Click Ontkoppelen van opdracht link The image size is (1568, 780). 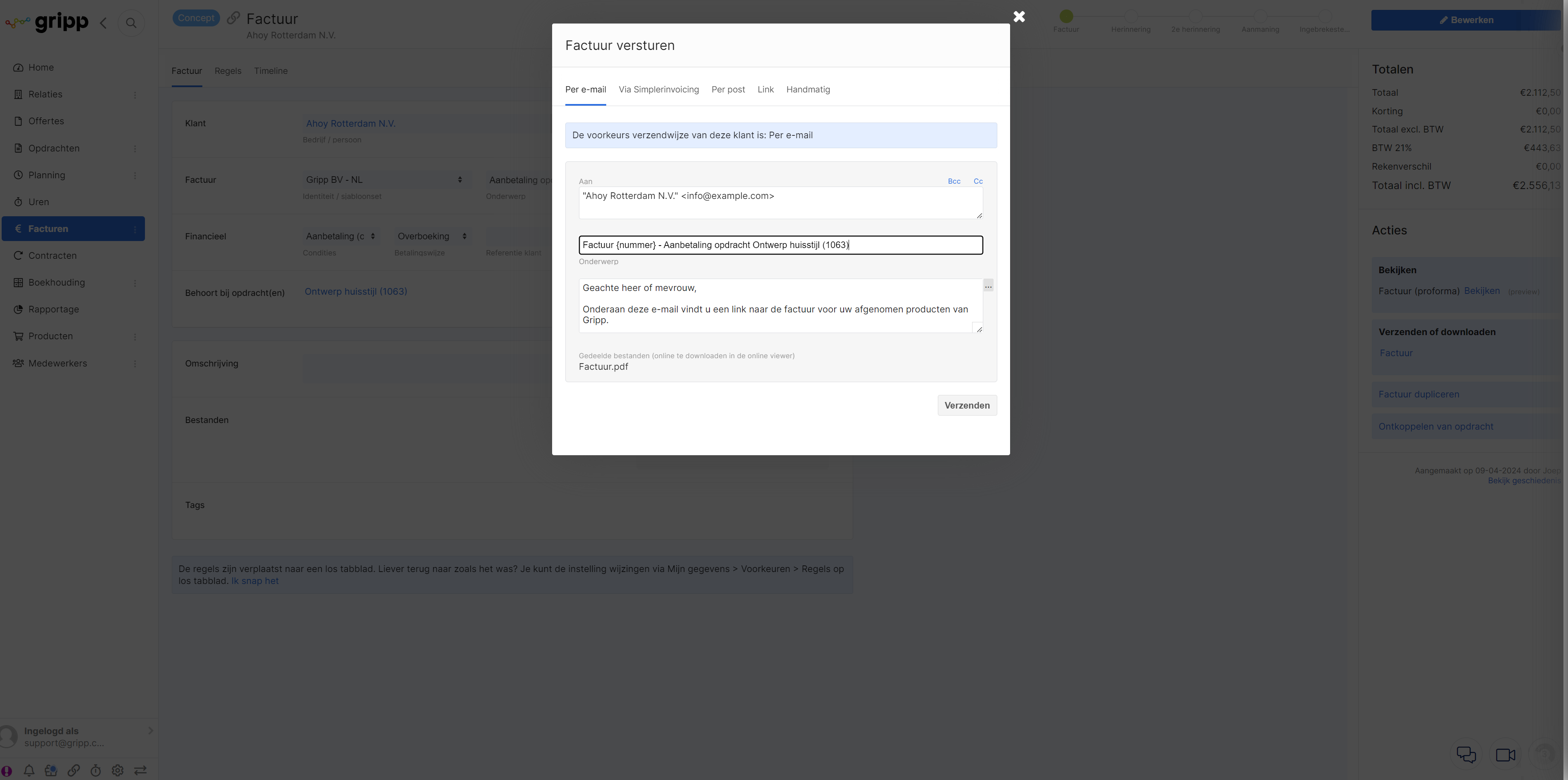point(1435,426)
